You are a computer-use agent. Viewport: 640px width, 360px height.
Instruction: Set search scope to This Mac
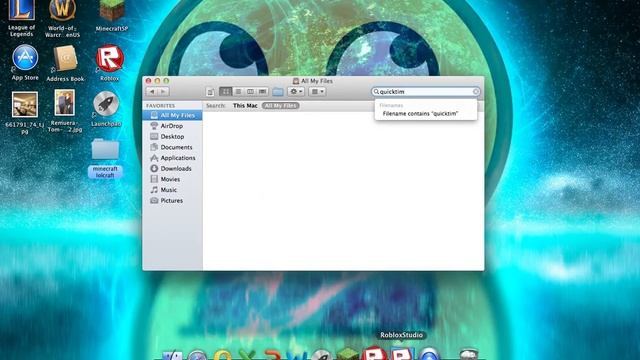(x=245, y=105)
